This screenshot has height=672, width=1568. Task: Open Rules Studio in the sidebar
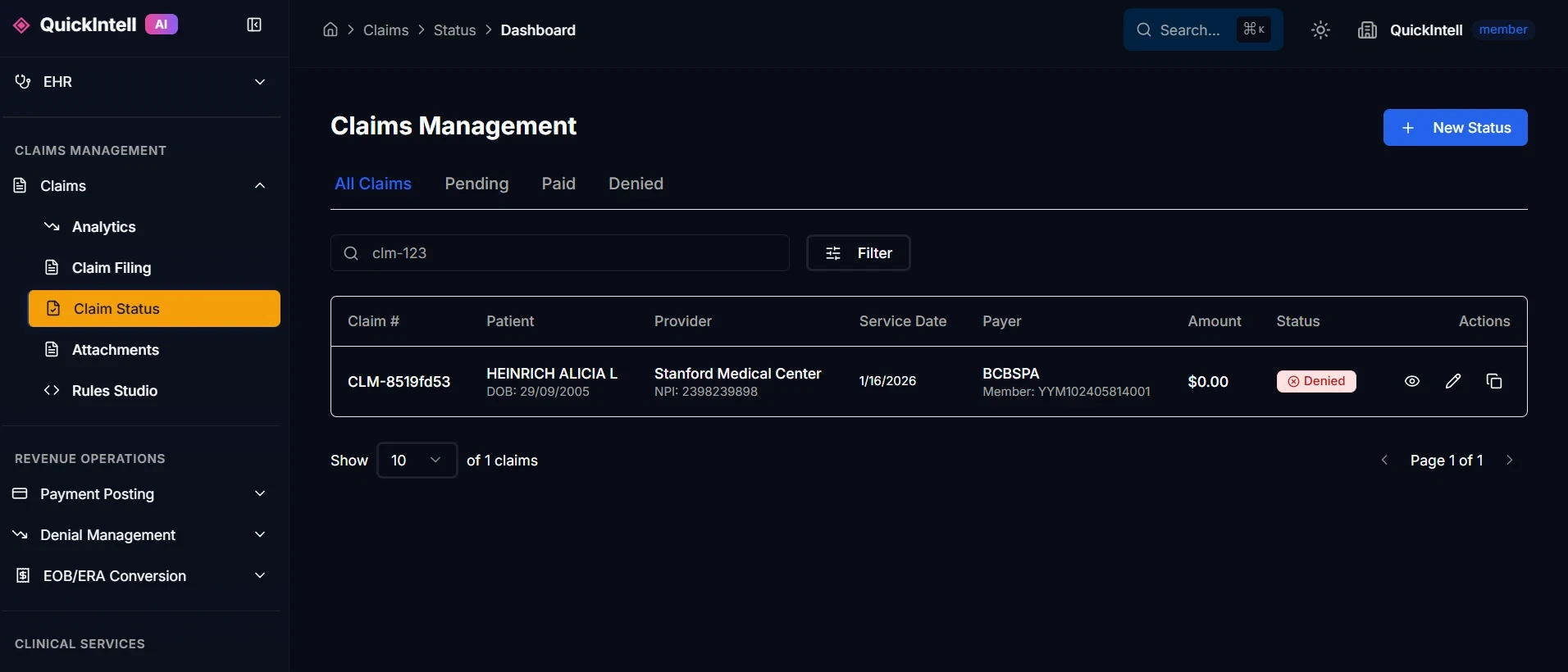click(154, 391)
